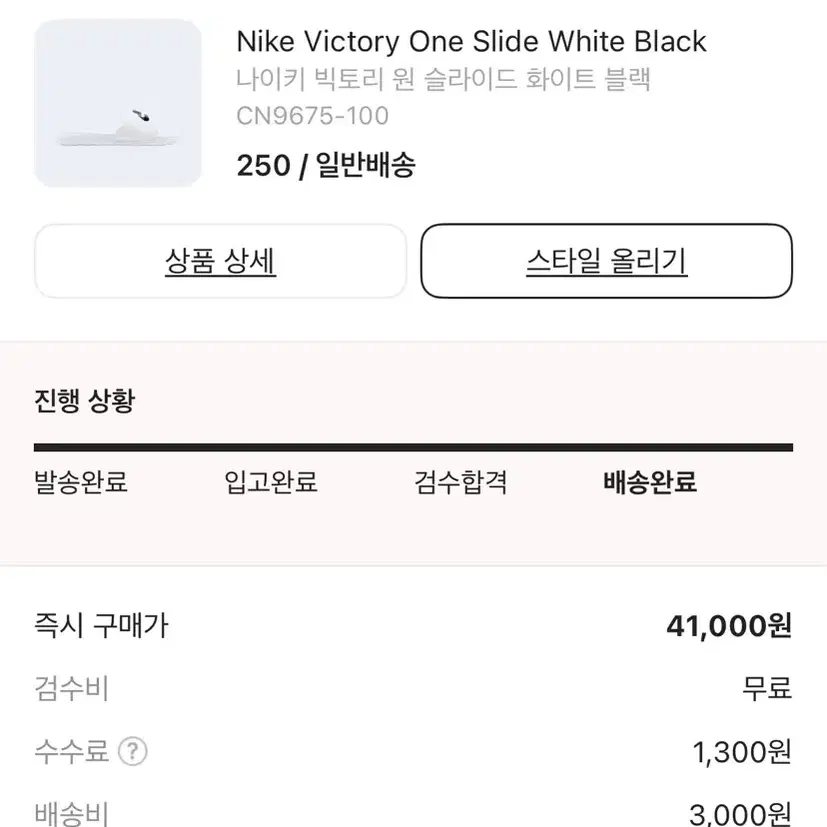Click the Korean product name text
Screen dimensions: 827x827
tap(443, 80)
